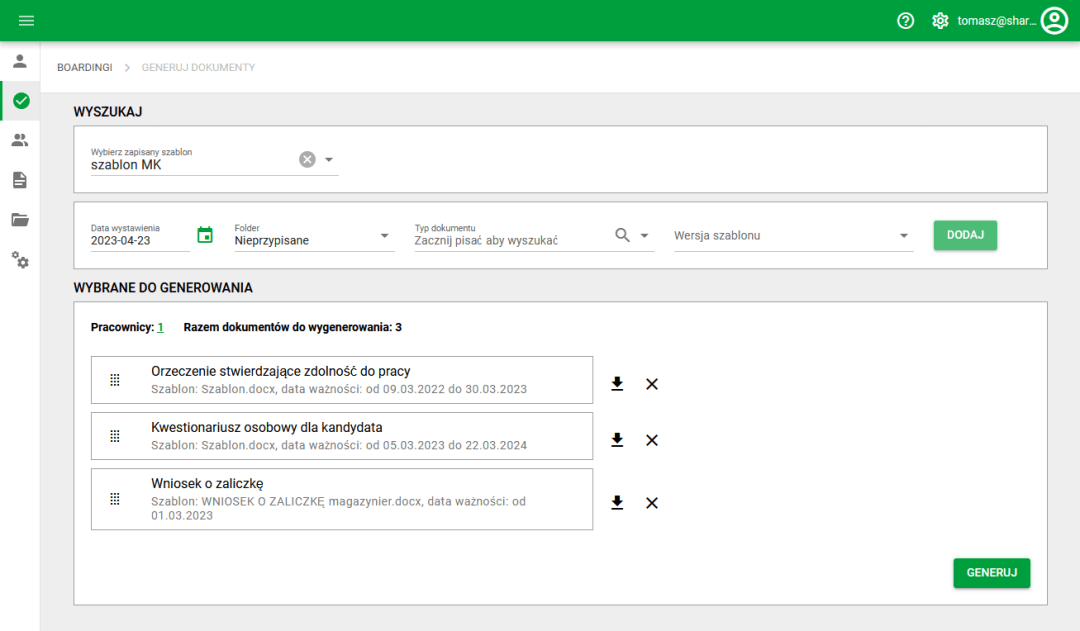
Task: Open the Wersja szablonu dropdown
Action: click(x=793, y=236)
